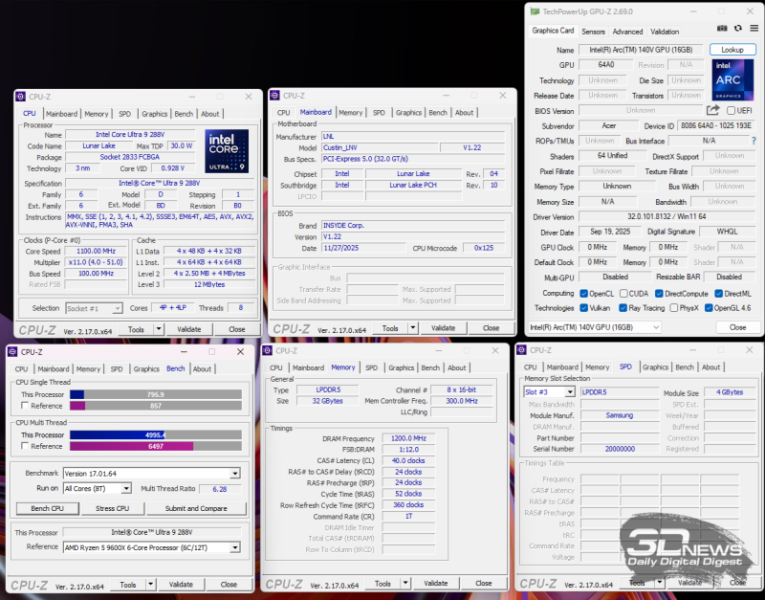Open the About tab in the Bench window
Screen dimensions: 765x600
[x=202, y=369]
